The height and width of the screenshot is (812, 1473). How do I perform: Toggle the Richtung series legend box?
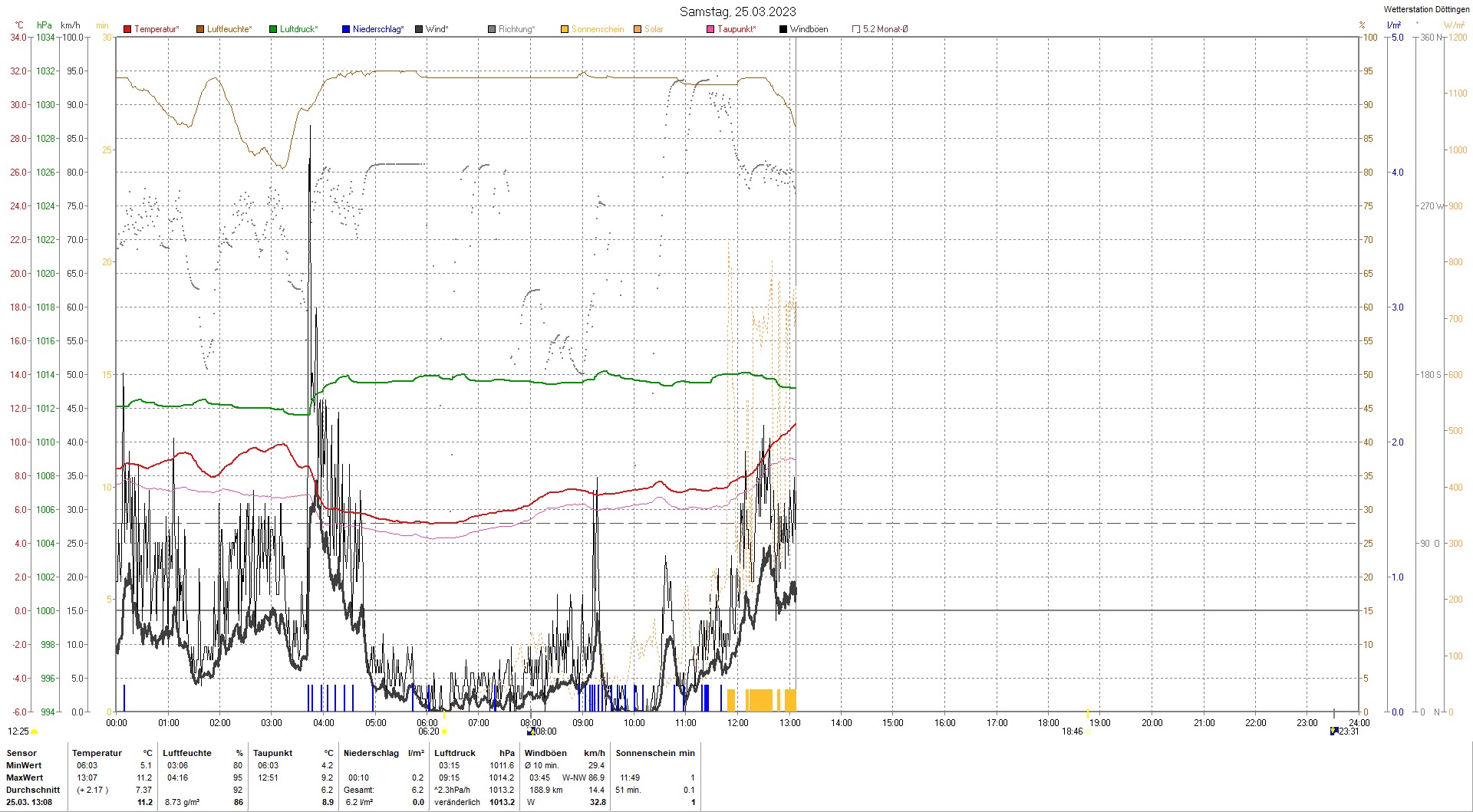click(x=492, y=29)
